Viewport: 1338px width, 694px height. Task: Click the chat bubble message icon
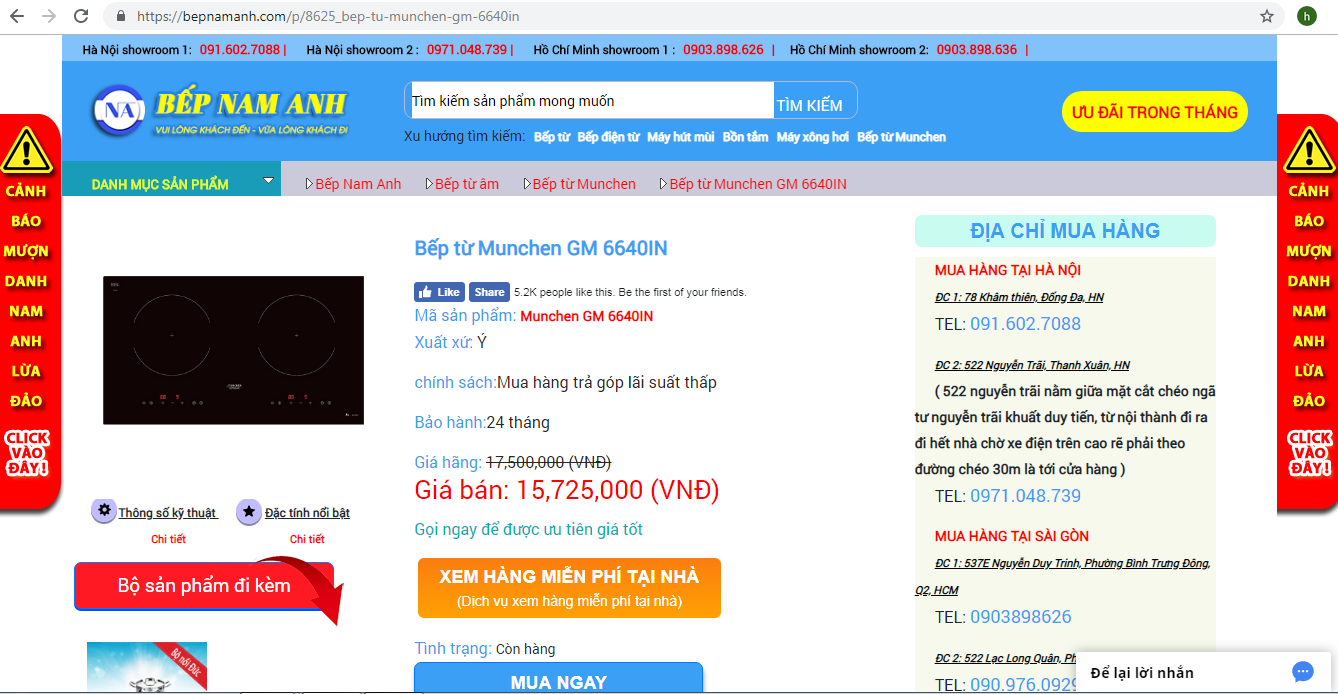click(1302, 671)
